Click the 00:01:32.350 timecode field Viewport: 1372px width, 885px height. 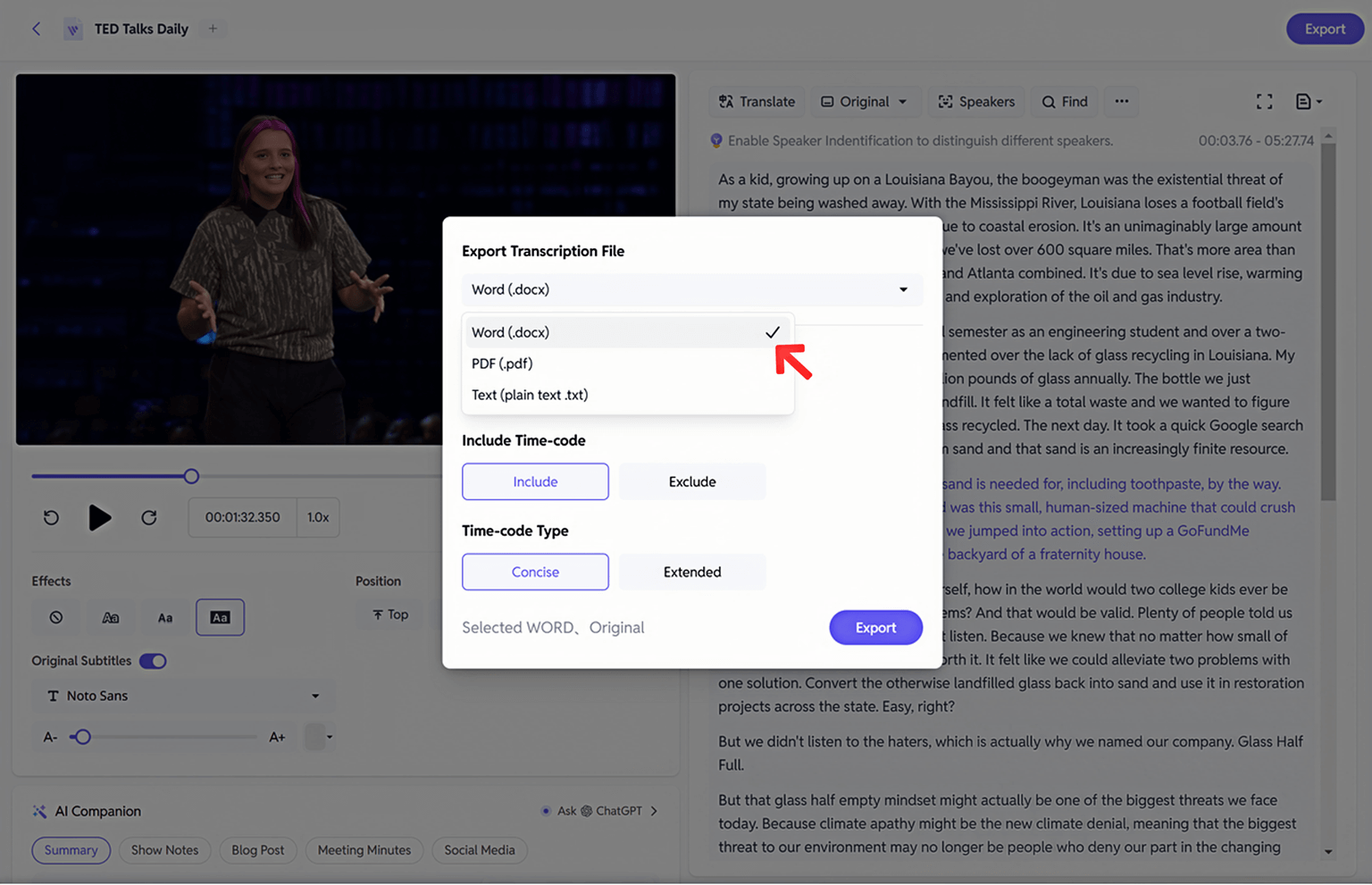242,517
